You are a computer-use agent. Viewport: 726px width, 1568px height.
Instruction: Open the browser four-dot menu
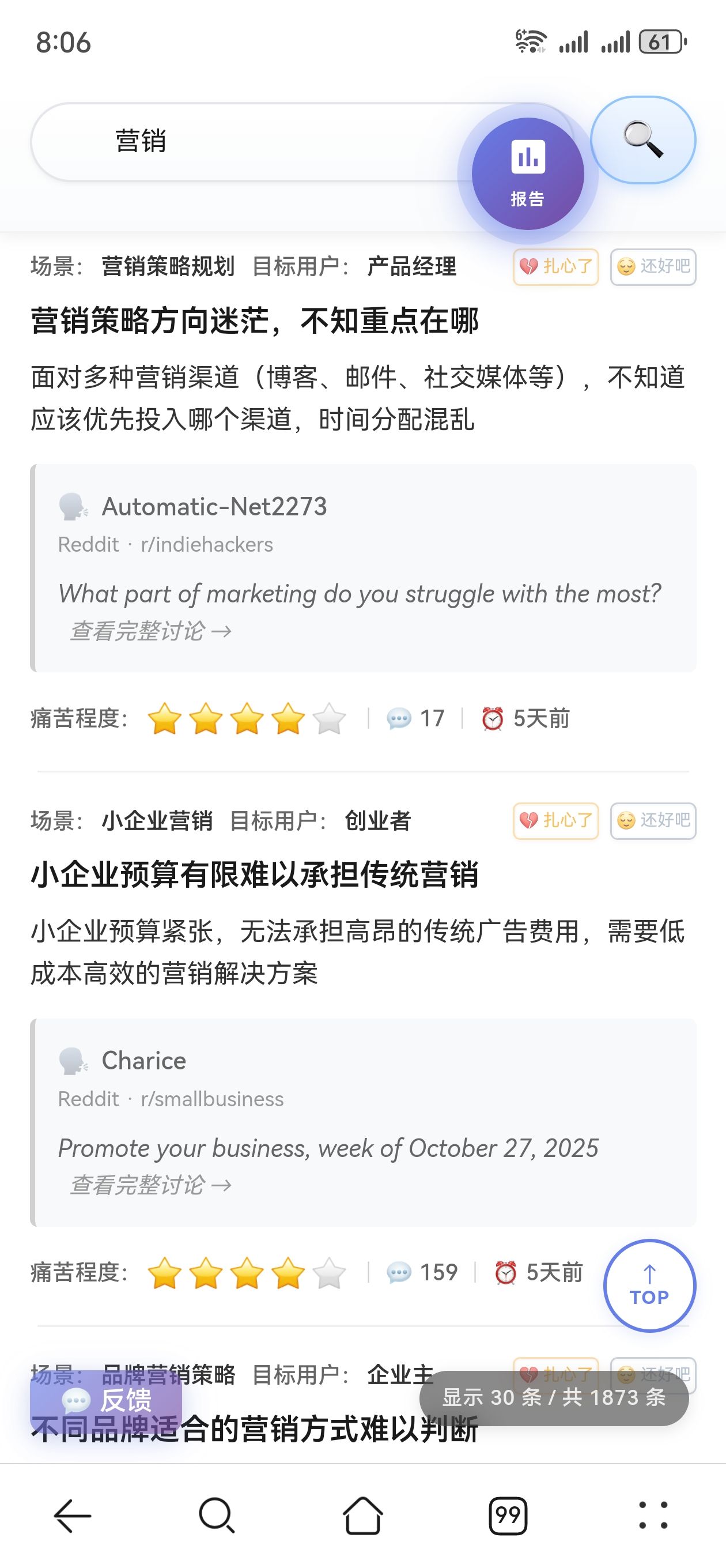(x=653, y=1515)
